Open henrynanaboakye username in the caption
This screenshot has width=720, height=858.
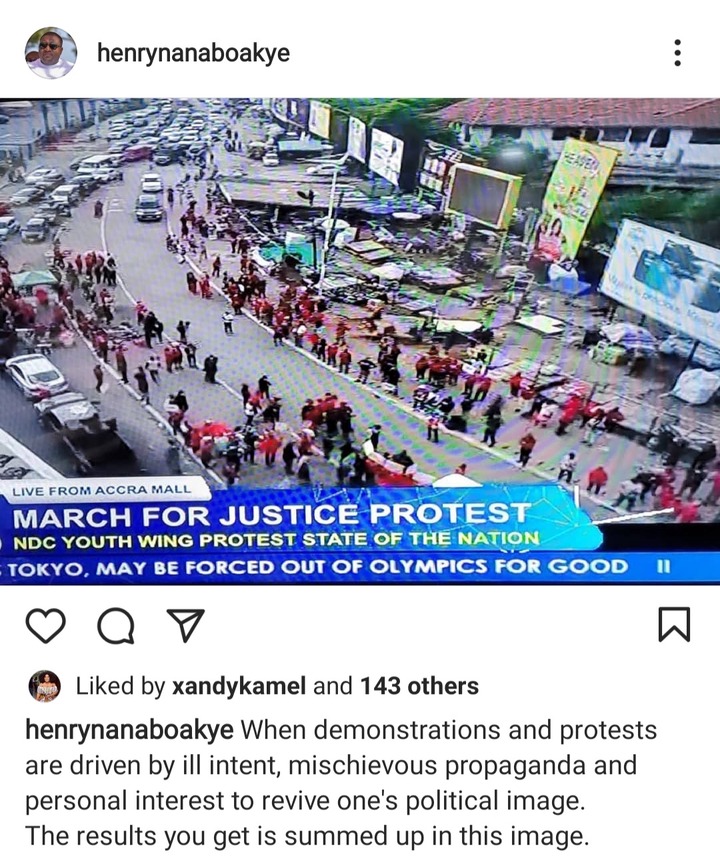click(129, 730)
